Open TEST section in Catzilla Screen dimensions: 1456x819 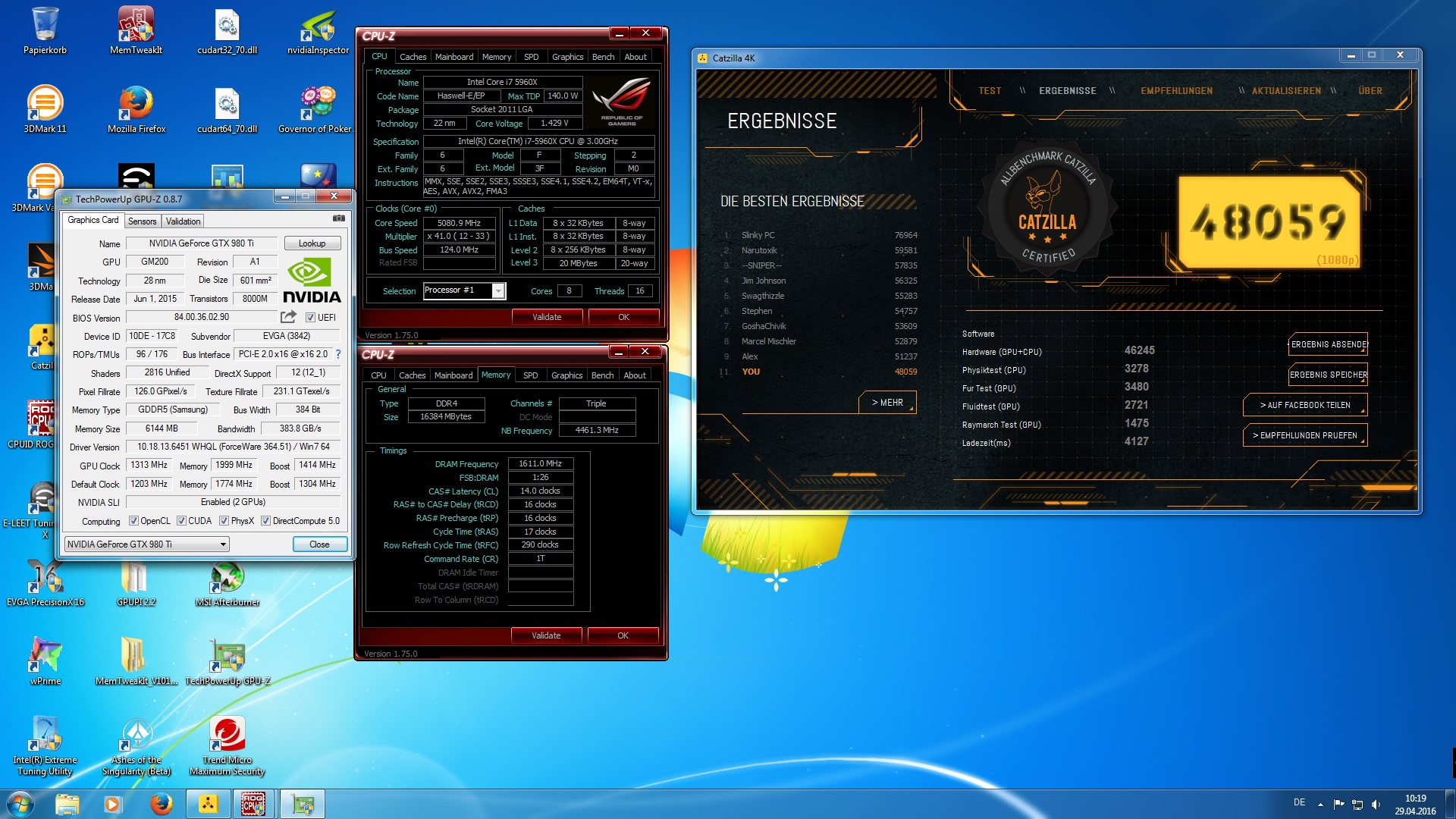(x=990, y=91)
